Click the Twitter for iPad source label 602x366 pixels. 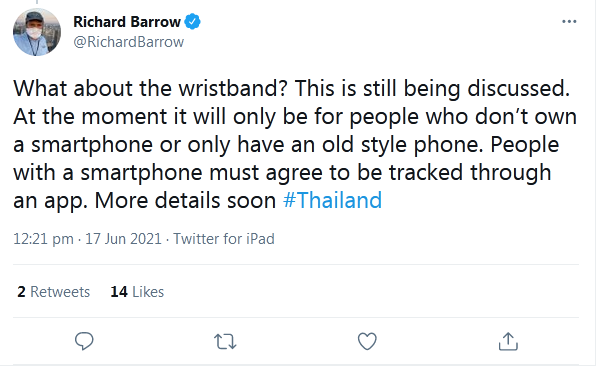point(224,238)
